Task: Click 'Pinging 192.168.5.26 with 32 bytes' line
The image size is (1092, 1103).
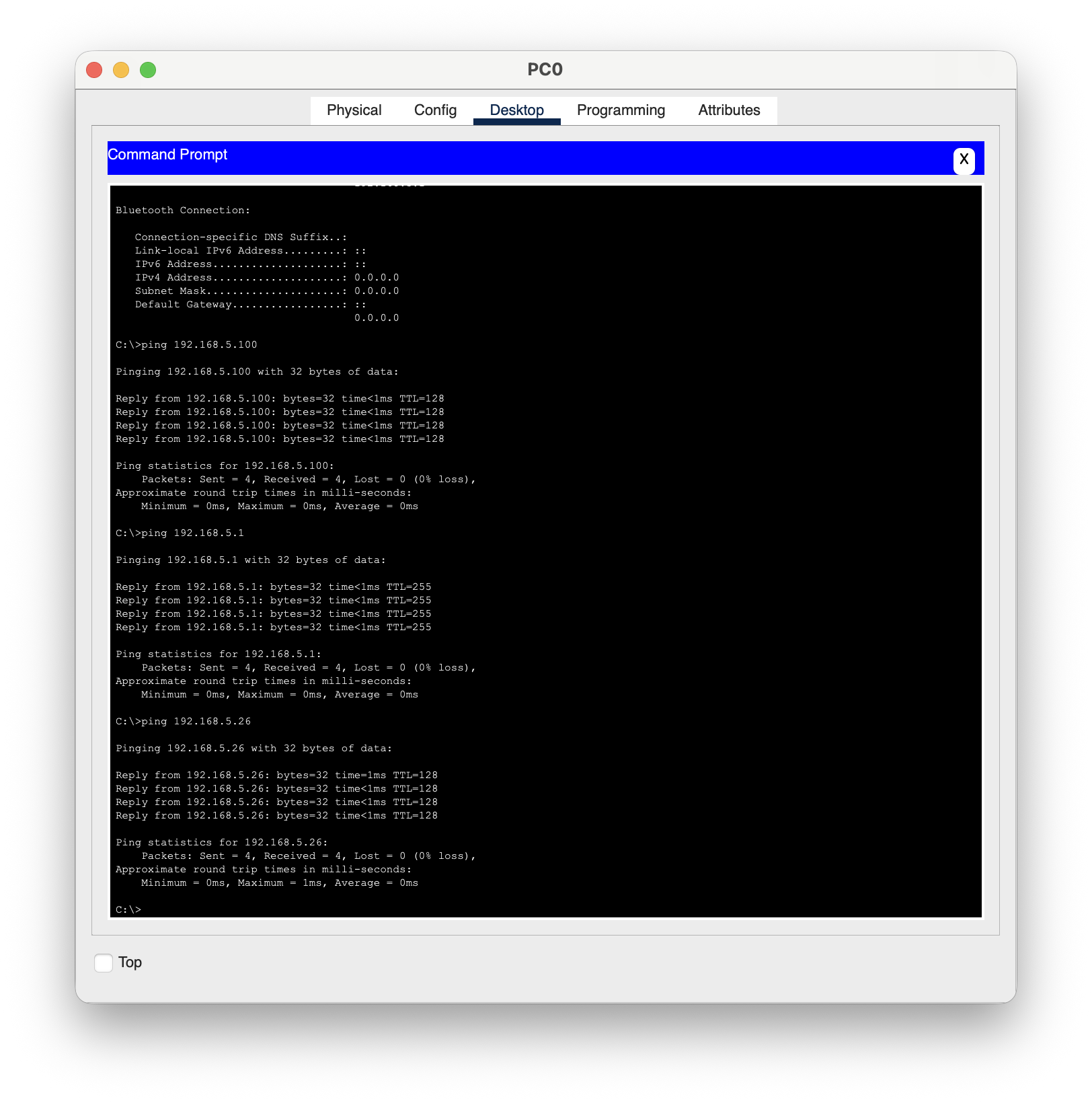Action: click(254, 748)
